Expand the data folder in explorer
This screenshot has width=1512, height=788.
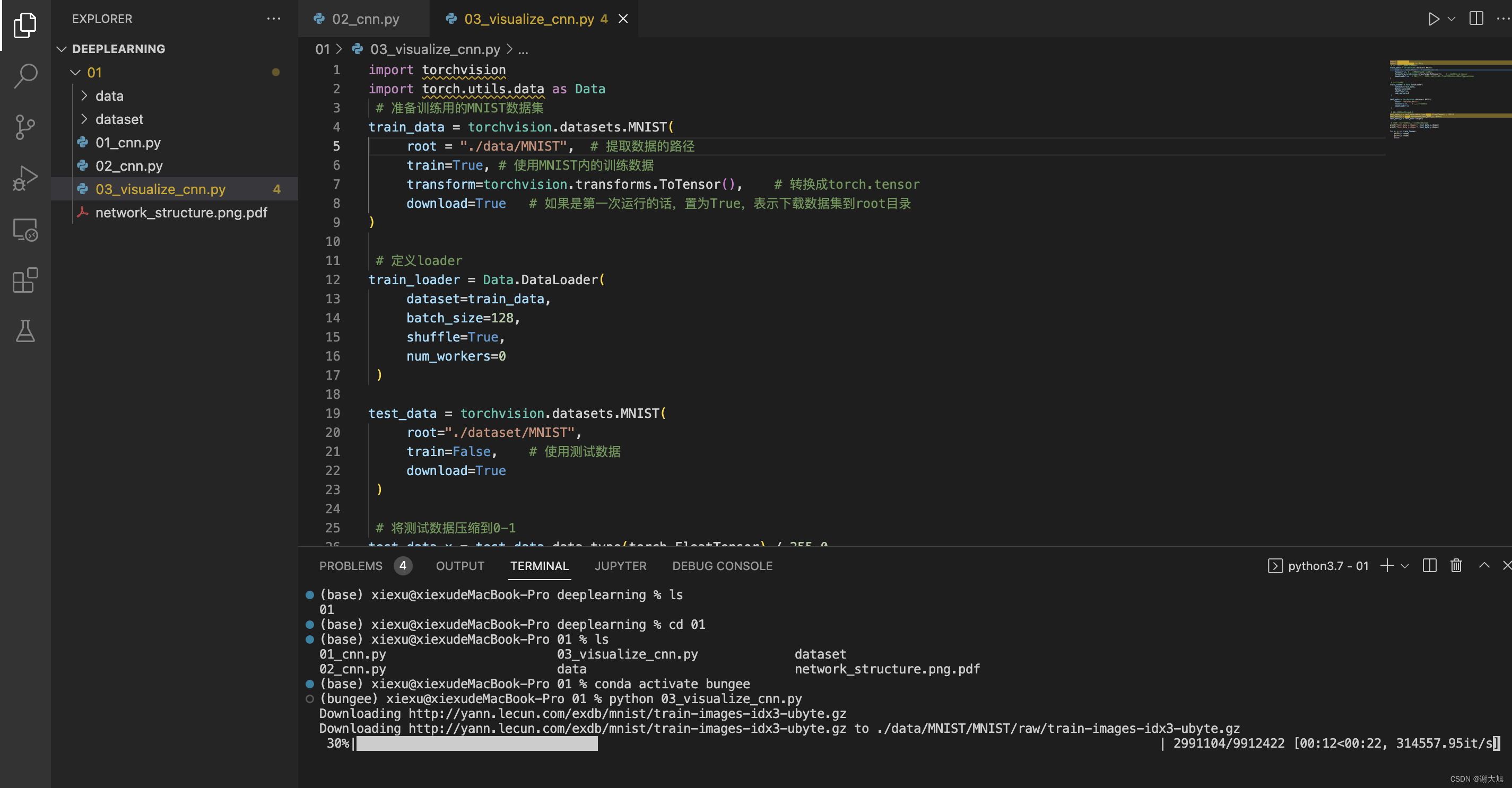[110, 95]
